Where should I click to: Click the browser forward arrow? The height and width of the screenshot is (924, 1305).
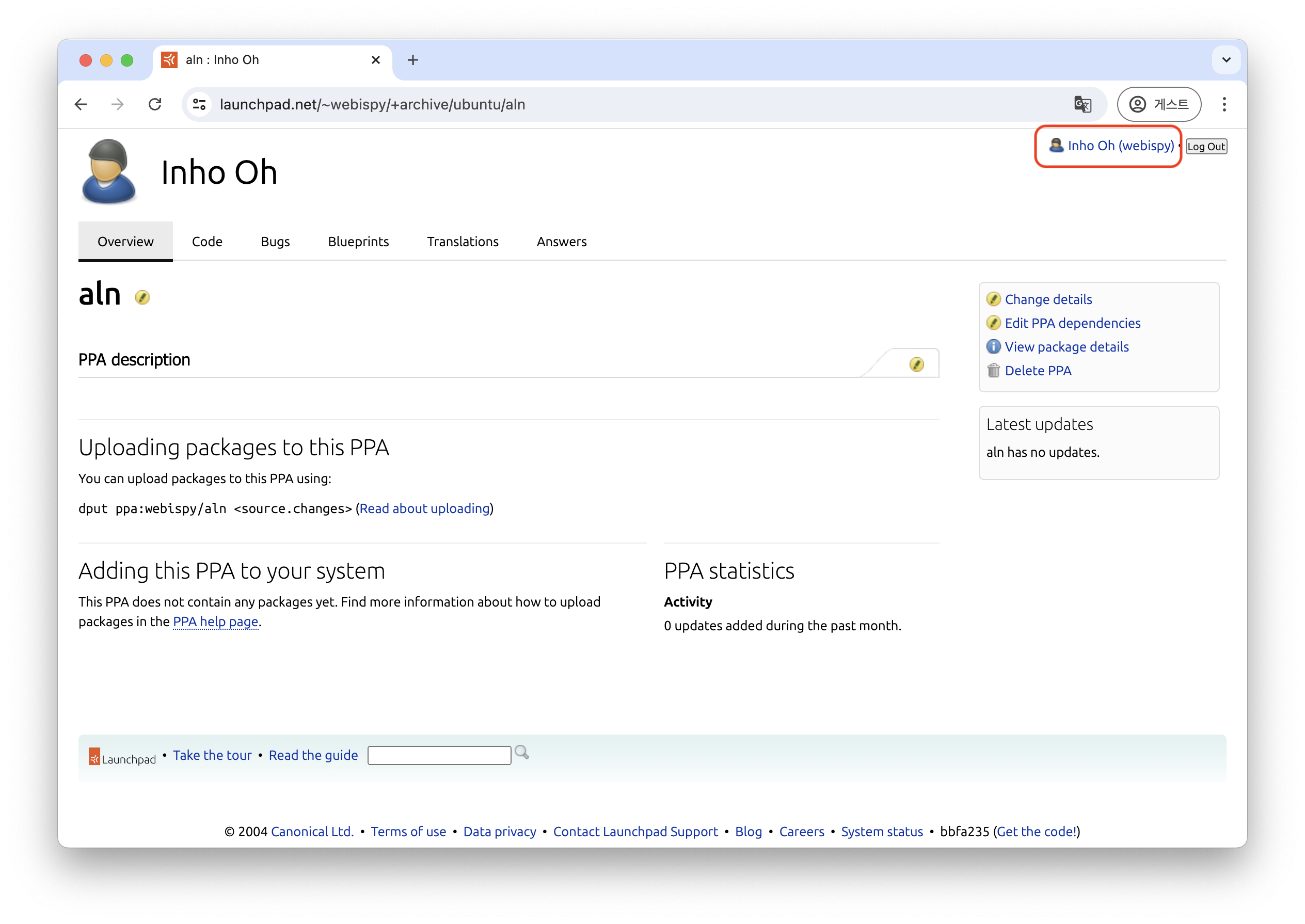point(117,104)
